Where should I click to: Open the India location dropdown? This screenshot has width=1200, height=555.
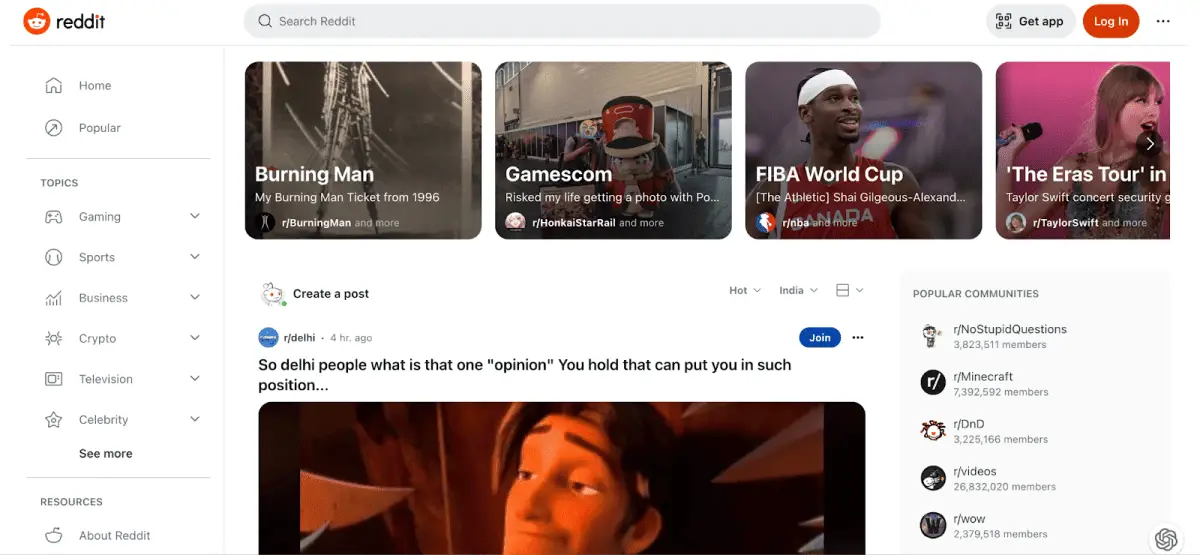point(799,290)
